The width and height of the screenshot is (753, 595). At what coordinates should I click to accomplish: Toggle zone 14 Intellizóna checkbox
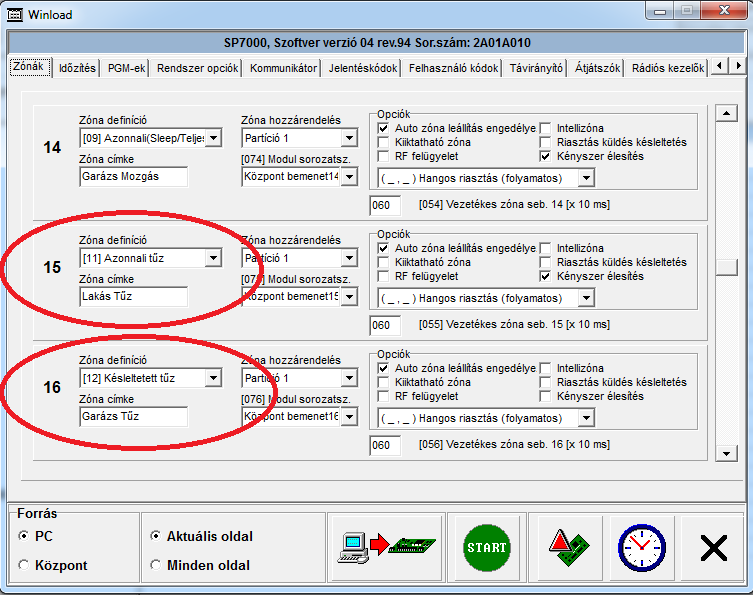545,128
